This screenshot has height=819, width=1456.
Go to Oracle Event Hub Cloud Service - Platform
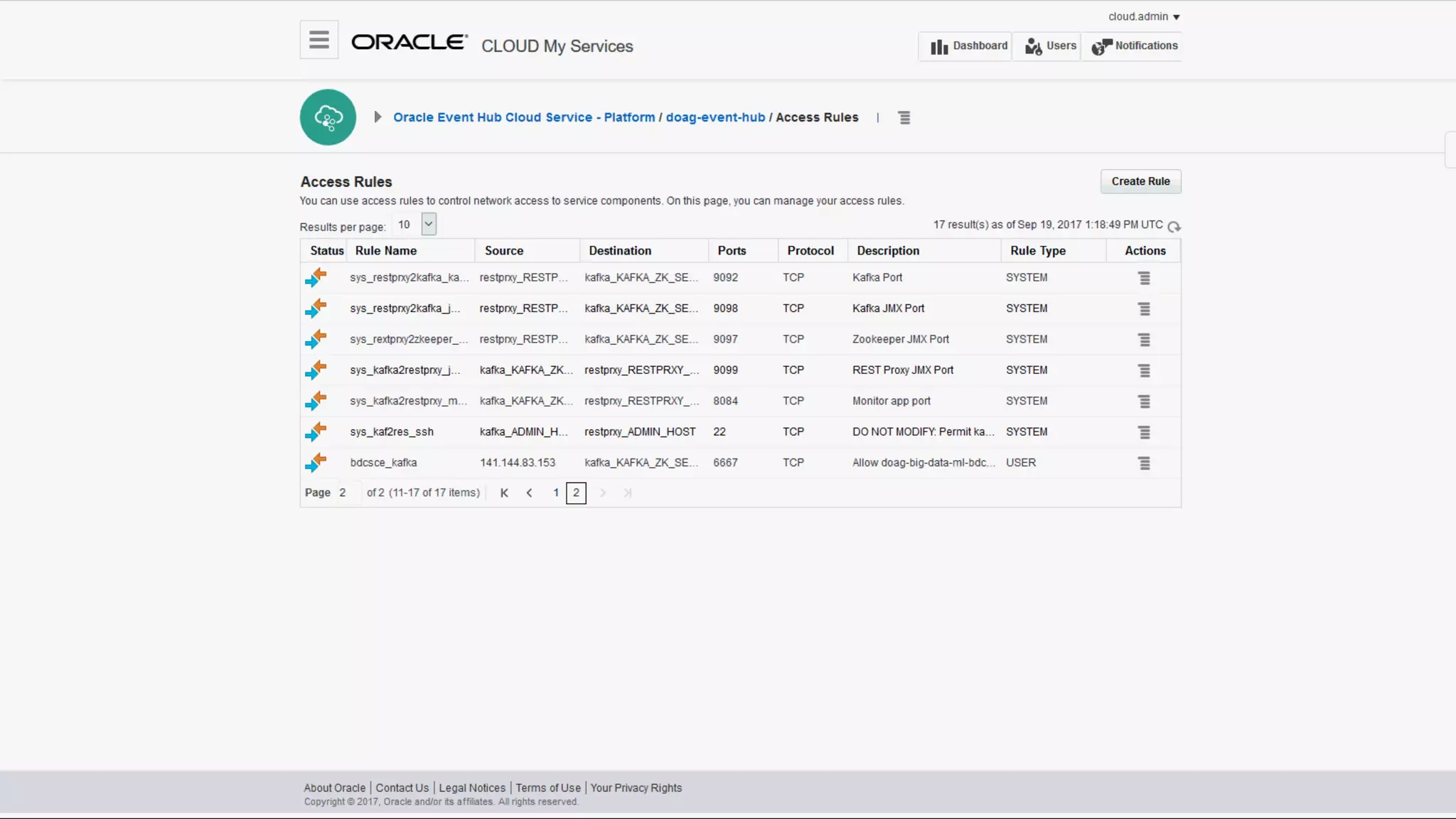(x=524, y=117)
